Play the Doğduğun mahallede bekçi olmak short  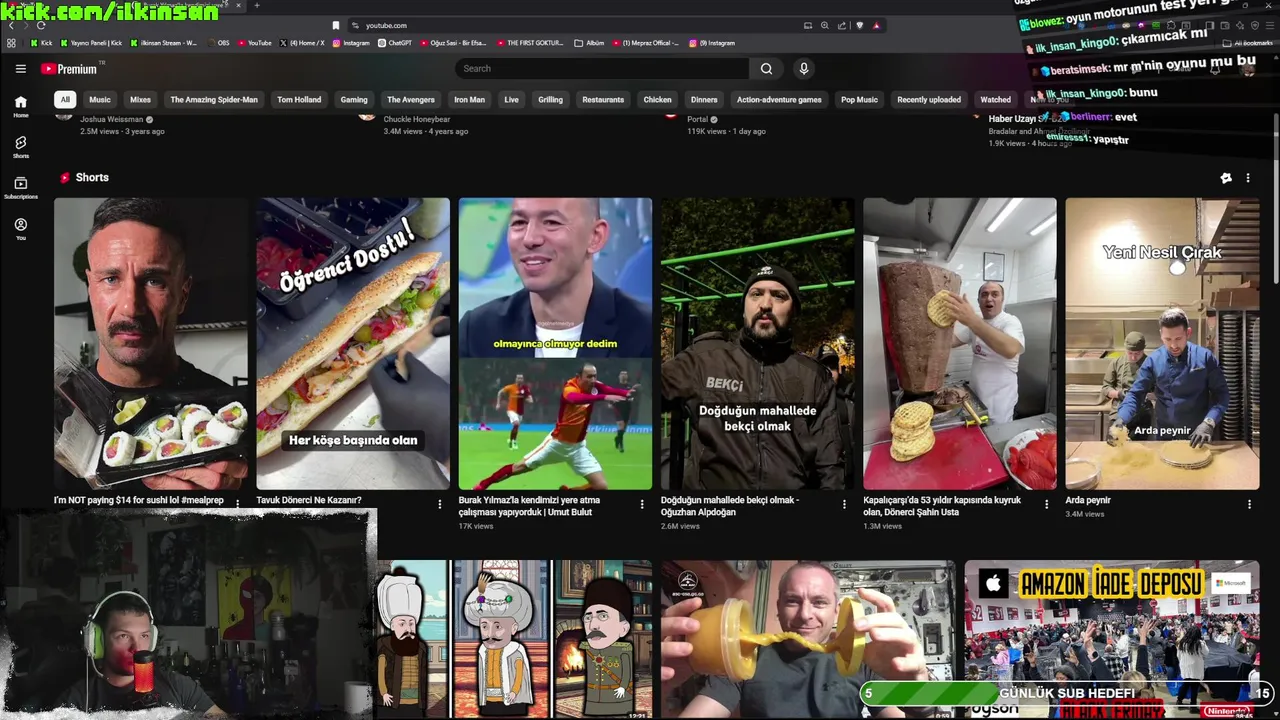tap(757, 344)
